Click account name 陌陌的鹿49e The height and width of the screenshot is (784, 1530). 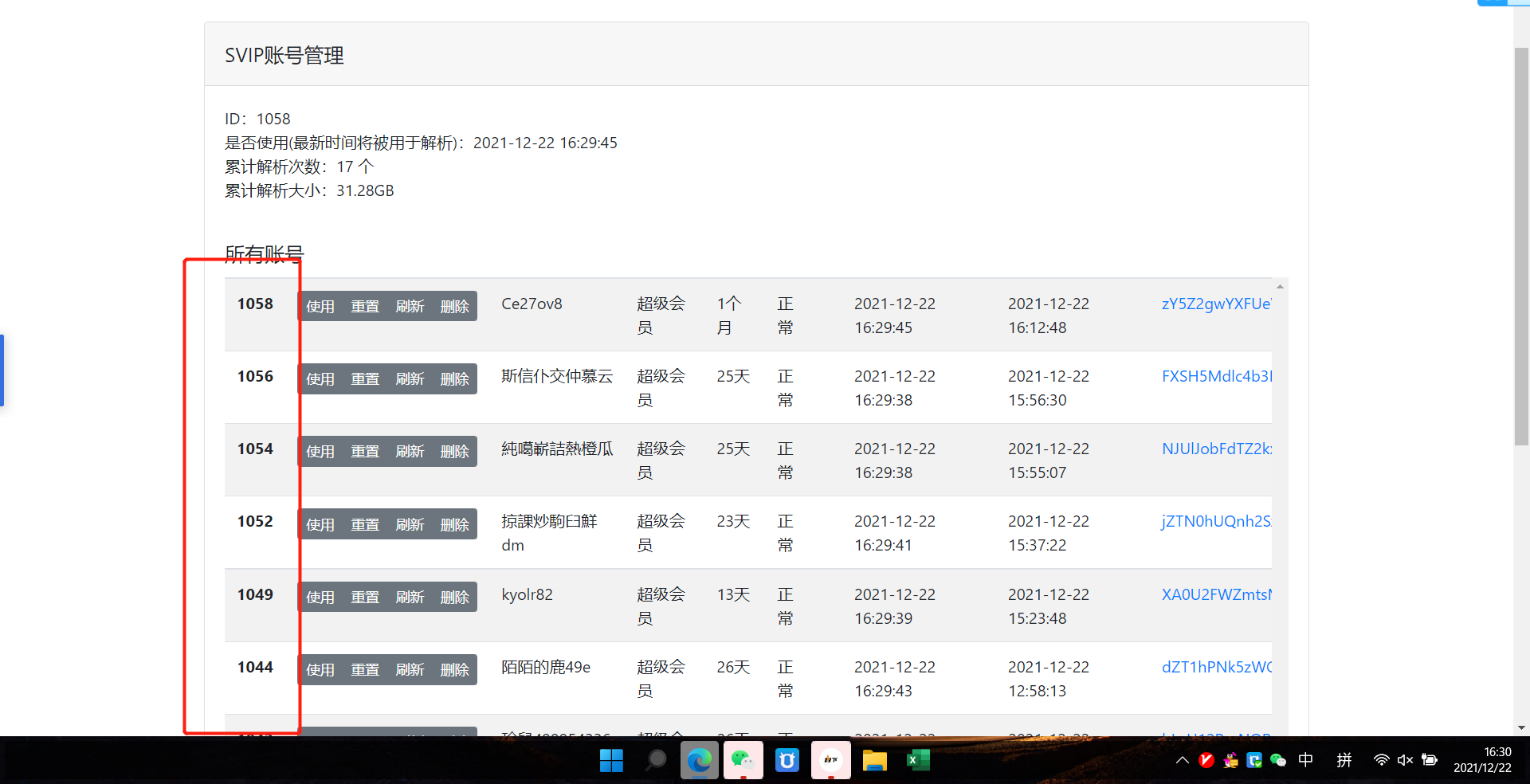pos(546,667)
